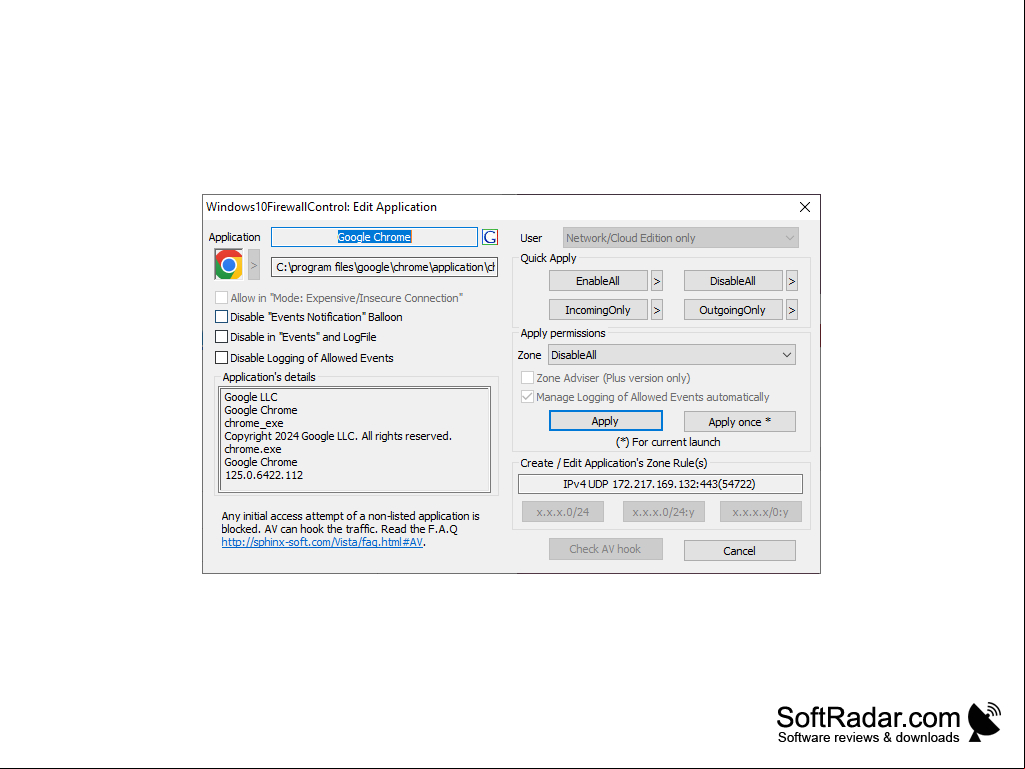The width and height of the screenshot is (1025, 769).
Task: Toggle Zone Adviser (Plus version only) checkbox
Action: [x=527, y=377]
